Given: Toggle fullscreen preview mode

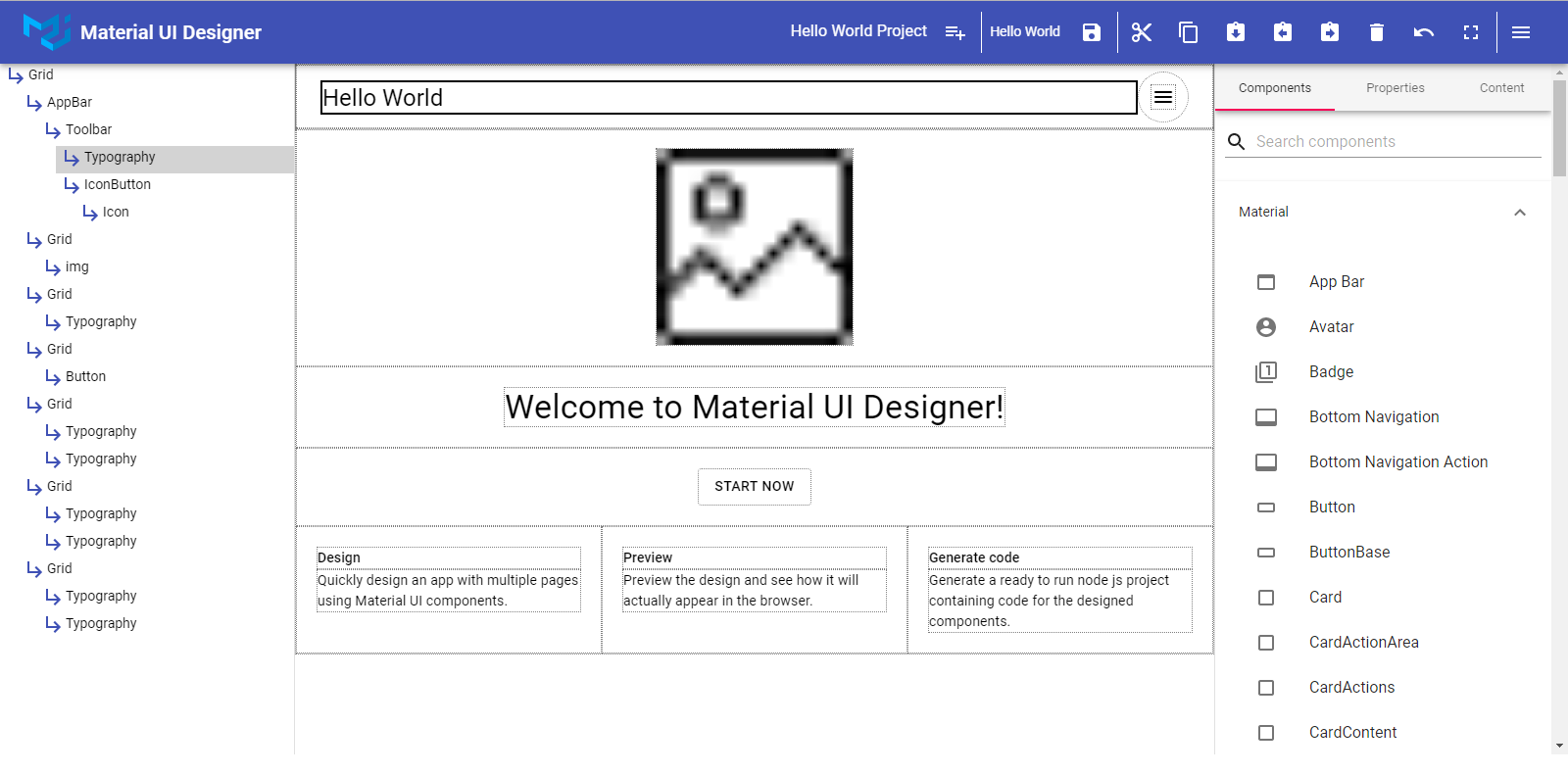Looking at the screenshot, I should coord(1470,32).
